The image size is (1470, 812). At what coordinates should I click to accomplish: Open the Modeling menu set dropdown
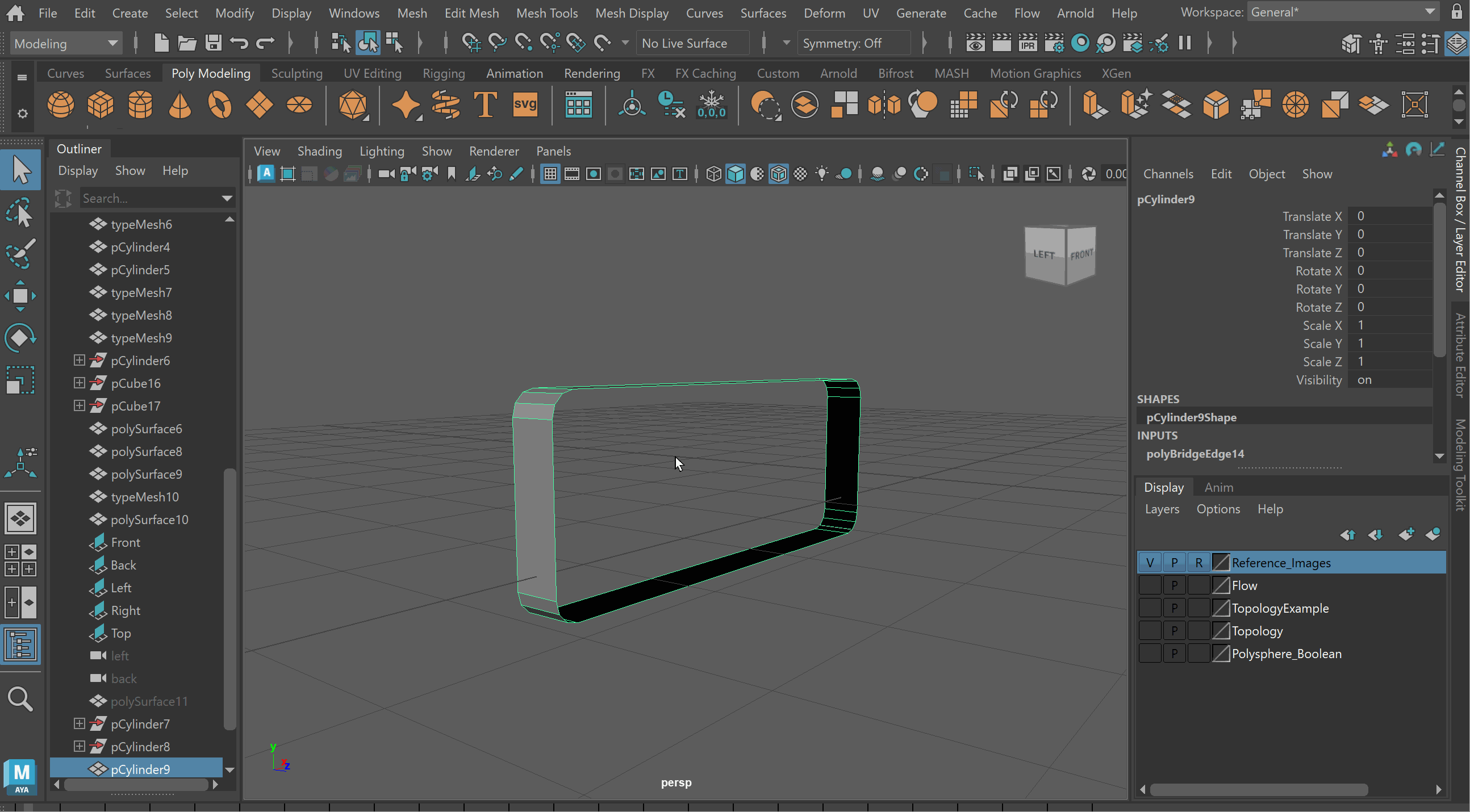coord(66,43)
